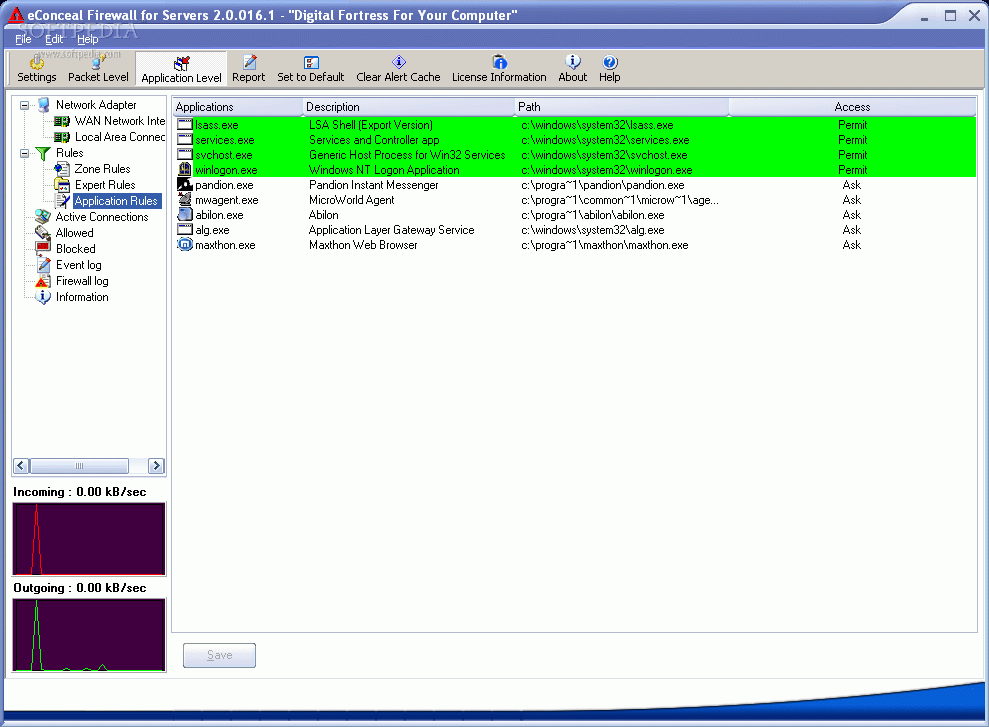Sort by the Applications column header
The height and width of the screenshot is (727, 989).
pyautogui.click(x=237, y=107)
